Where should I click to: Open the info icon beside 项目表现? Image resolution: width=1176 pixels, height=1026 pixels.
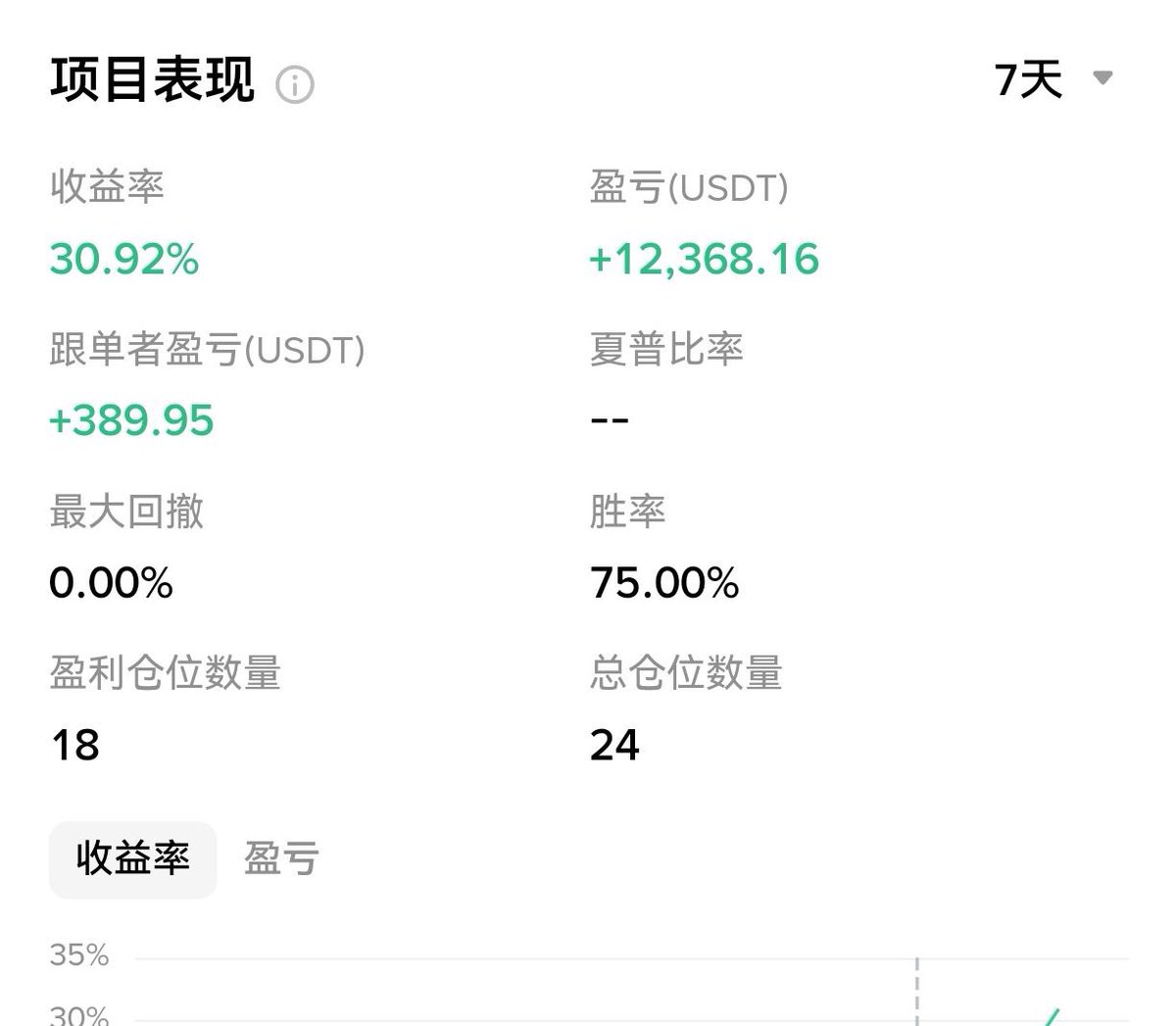[x=295, y=85]
